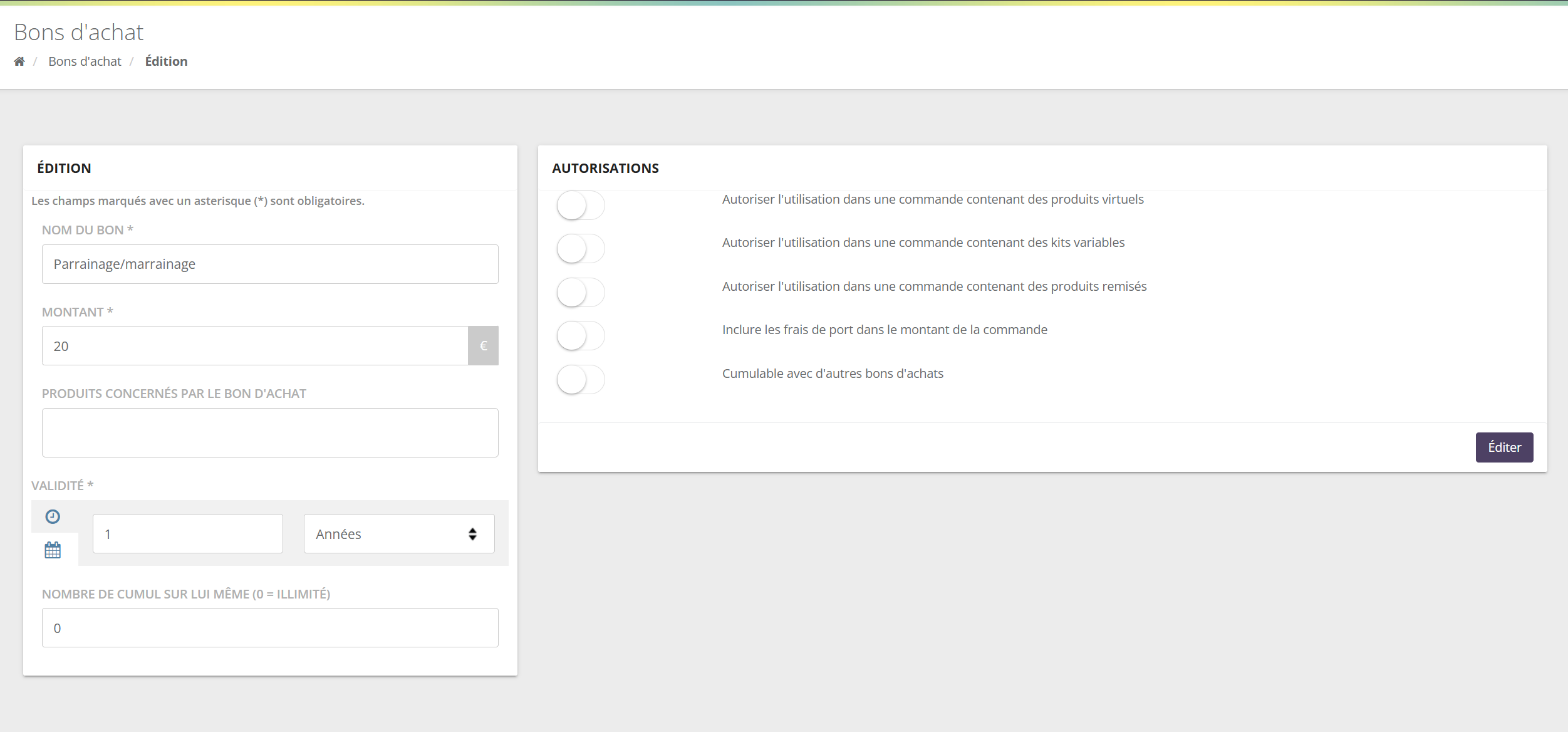Click the dropdown arrows beside Années

472,534
